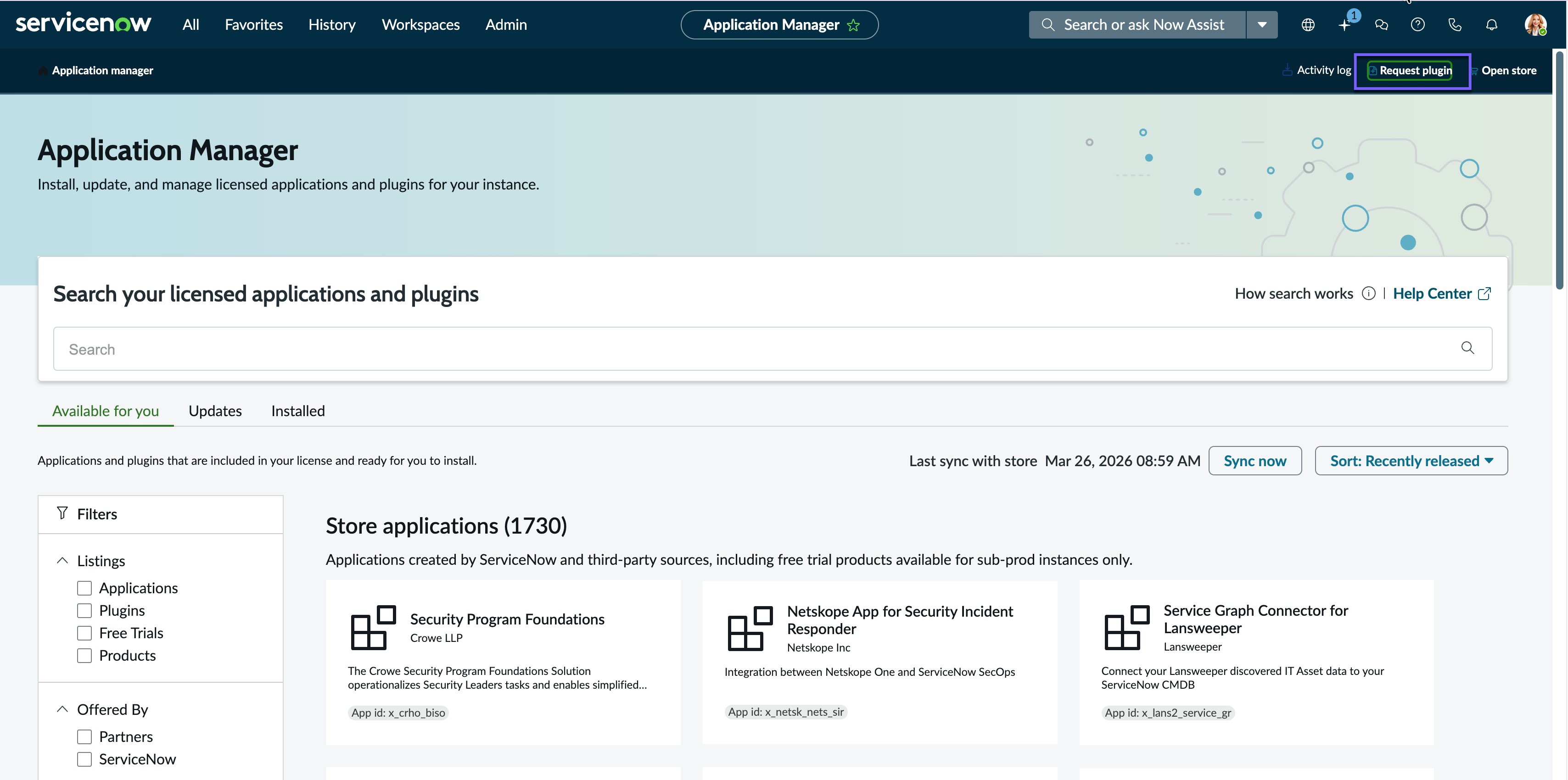Check the Plugins filter
Viewport: 1568px width, 780px height.
pyautogui.click(x=84, y=610)
